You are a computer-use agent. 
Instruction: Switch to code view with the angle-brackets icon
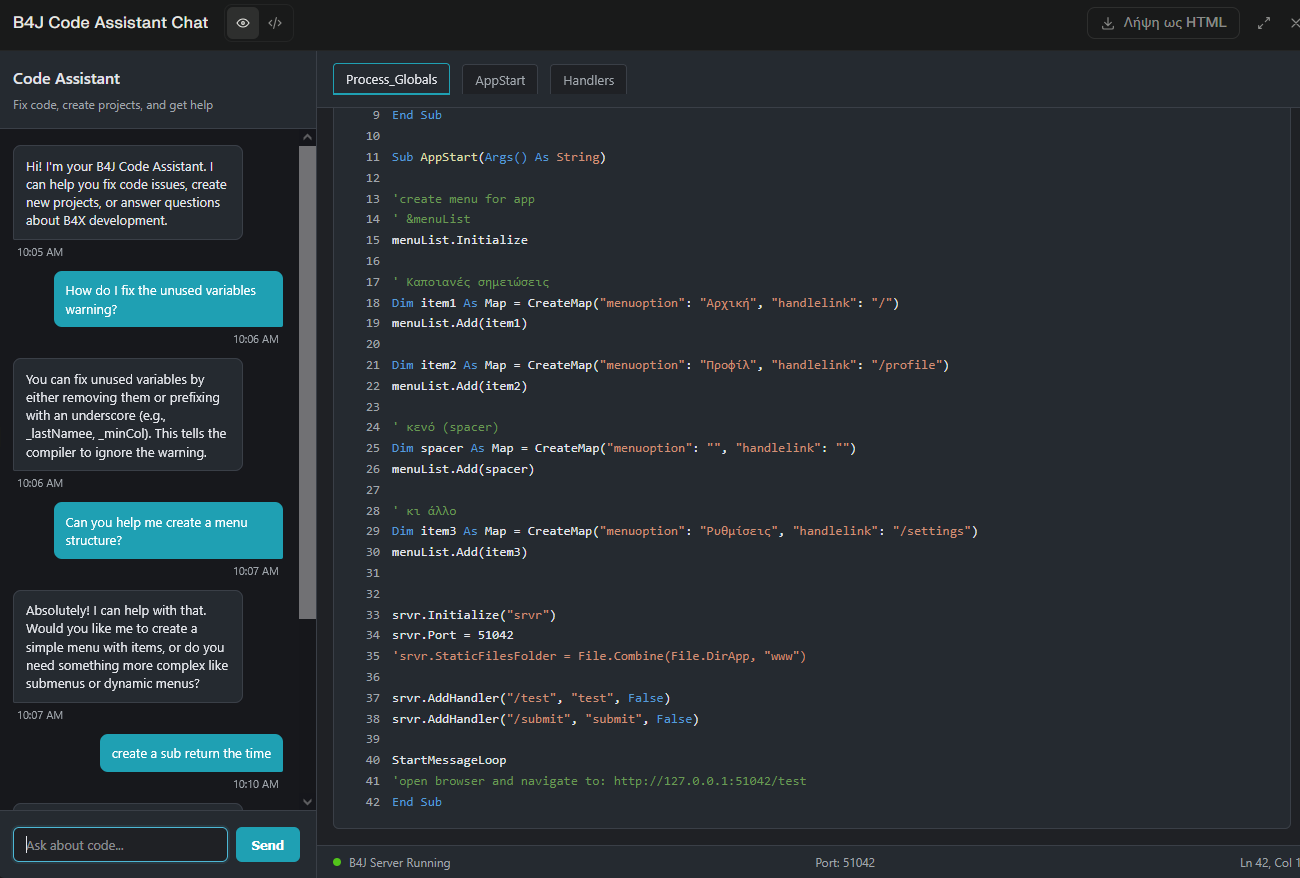click(275, 23)
